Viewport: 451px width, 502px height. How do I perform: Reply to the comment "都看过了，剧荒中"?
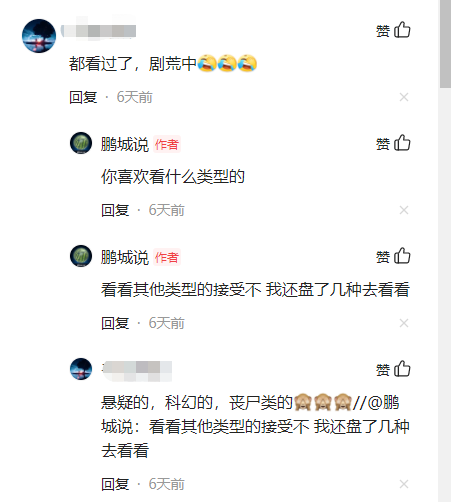83,97
